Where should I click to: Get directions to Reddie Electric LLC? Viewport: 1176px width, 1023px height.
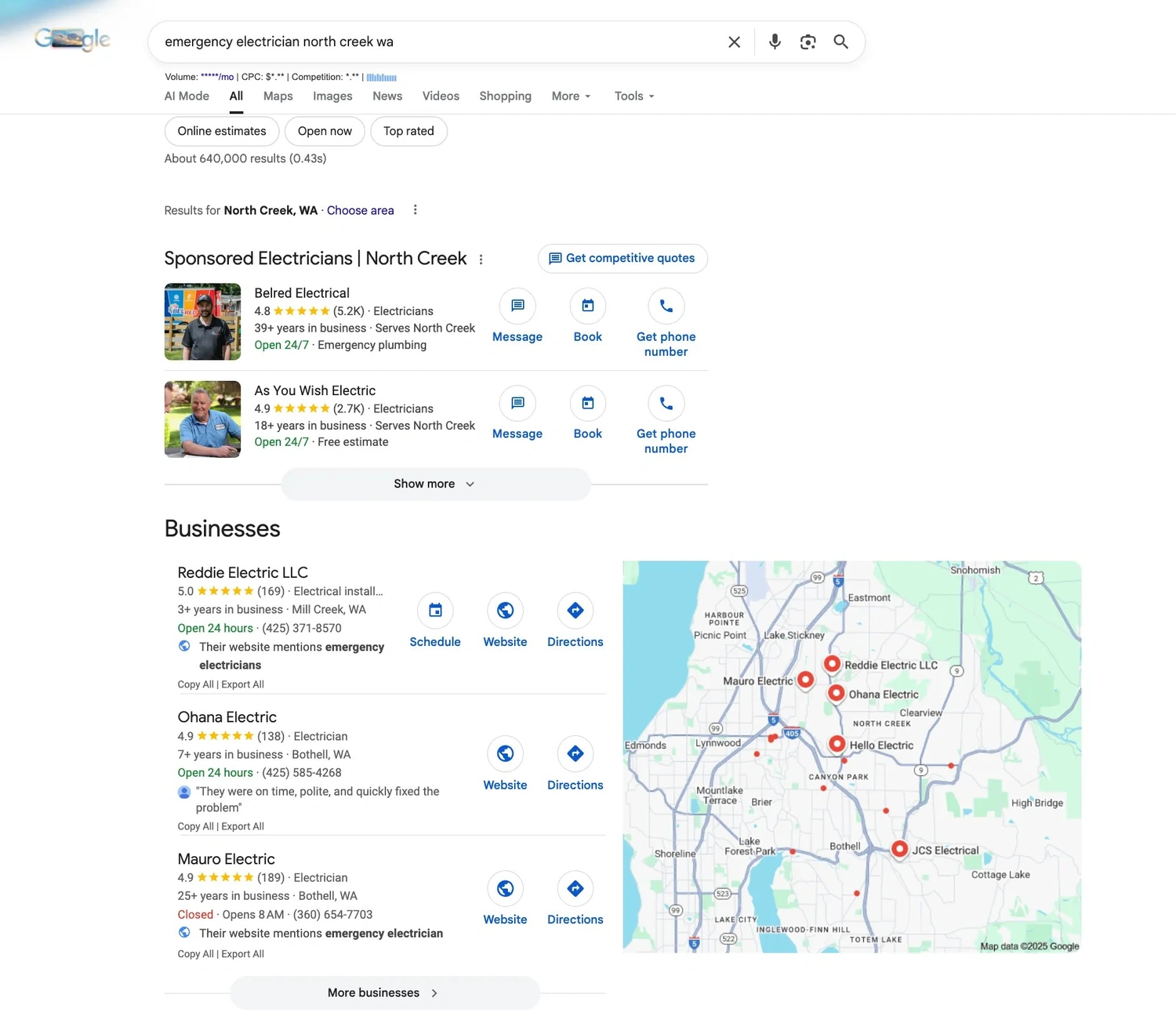click(x=575, y=622)
